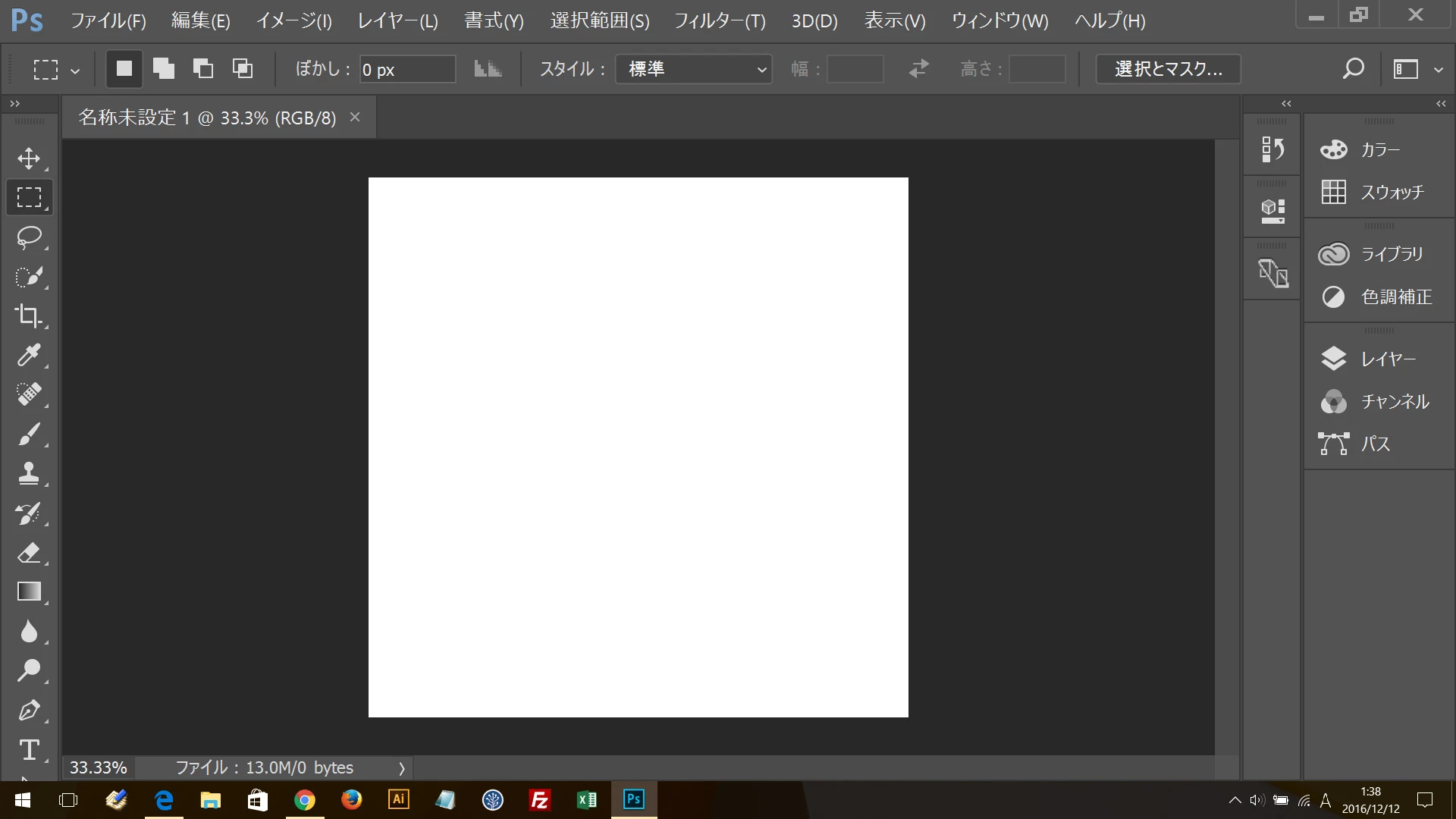
Task: Select the Horizontal Type tool
Action: [29, 749]
